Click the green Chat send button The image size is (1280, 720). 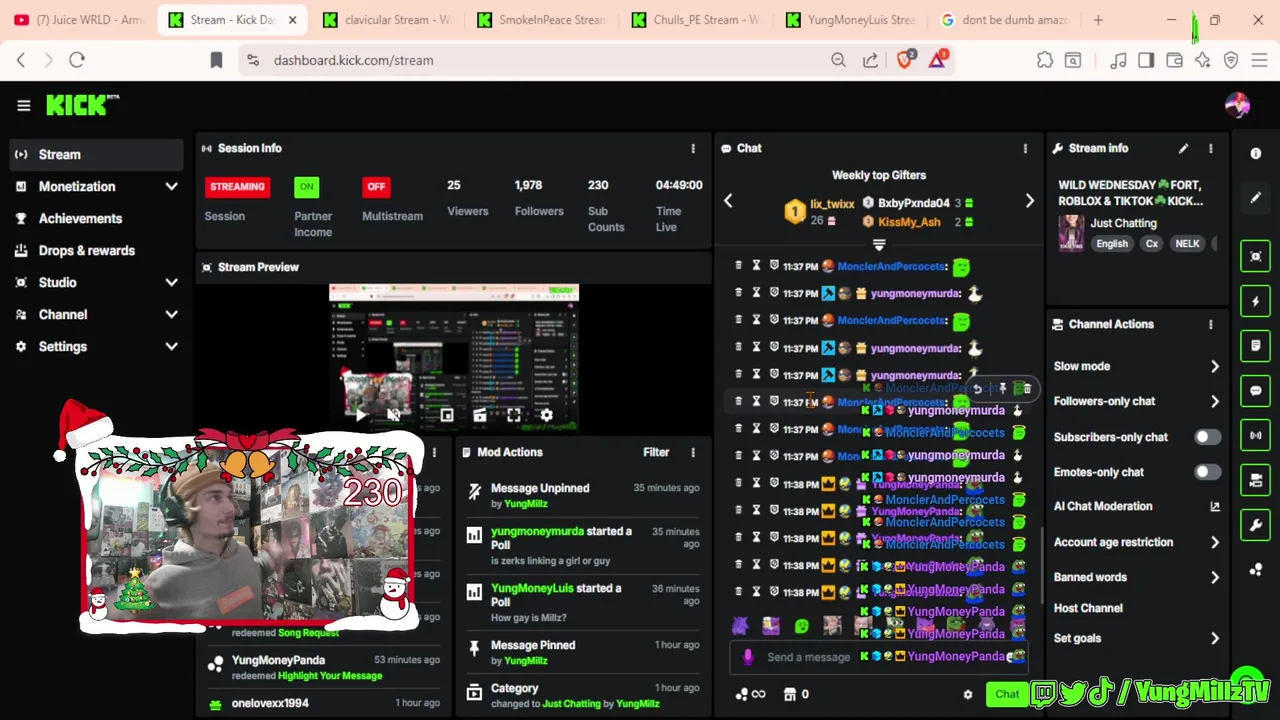(x=1007, y=694)
